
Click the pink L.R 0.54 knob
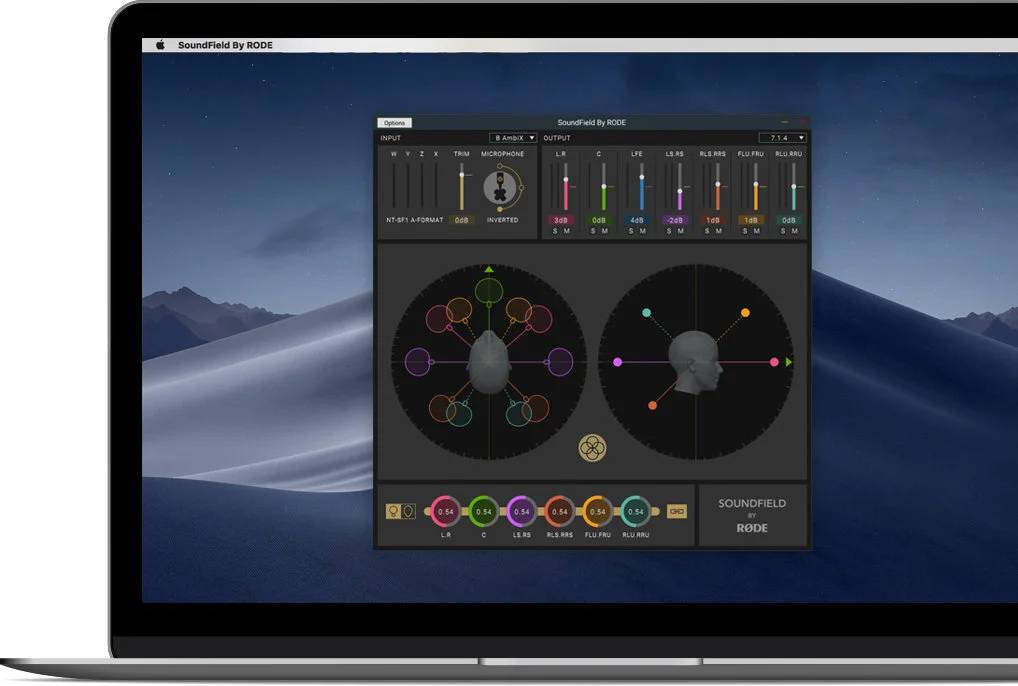(x=445, y=511)
